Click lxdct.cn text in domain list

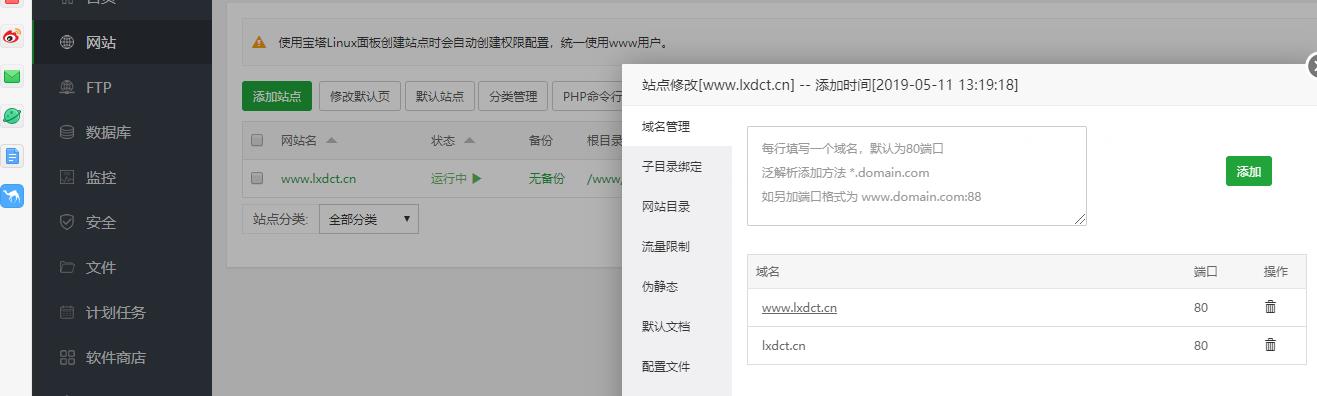pyautogui.click(x=783, y=346)
